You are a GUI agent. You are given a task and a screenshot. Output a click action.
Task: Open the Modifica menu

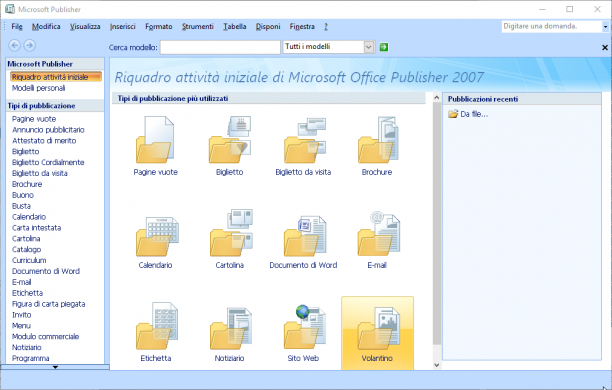click(46, 27)
